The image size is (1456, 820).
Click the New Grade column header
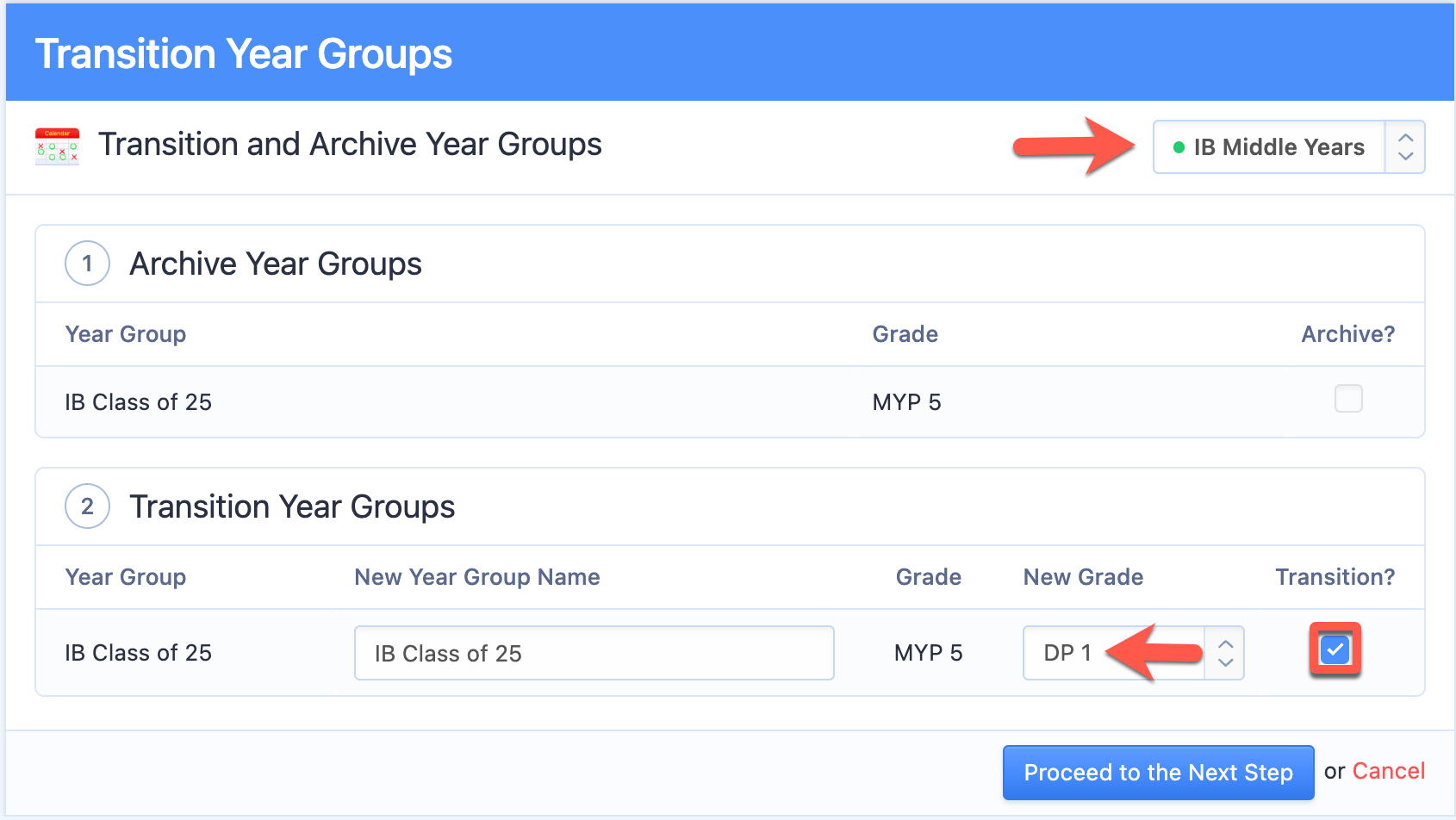pos(1083,577)
